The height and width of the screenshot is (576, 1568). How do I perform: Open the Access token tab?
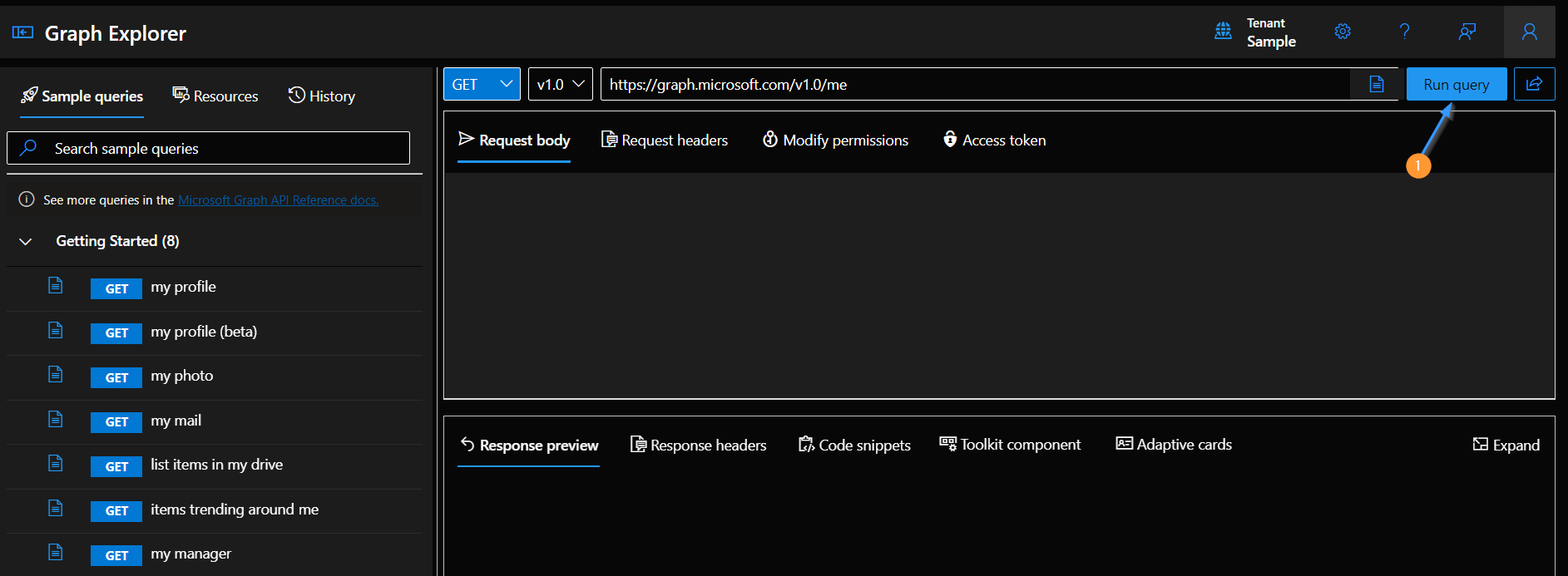[x=994, y=140]
